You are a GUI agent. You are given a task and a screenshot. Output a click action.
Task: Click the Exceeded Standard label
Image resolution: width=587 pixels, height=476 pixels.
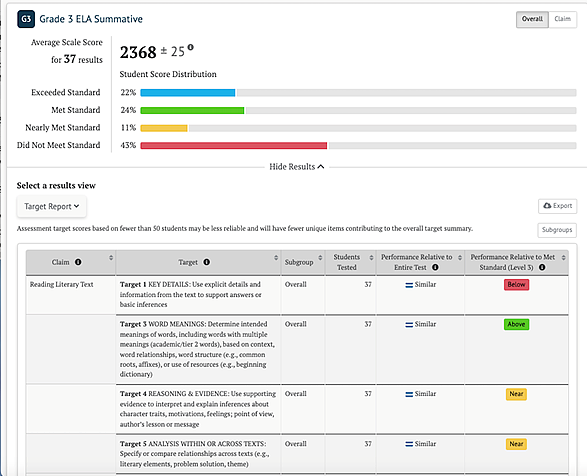66,93
